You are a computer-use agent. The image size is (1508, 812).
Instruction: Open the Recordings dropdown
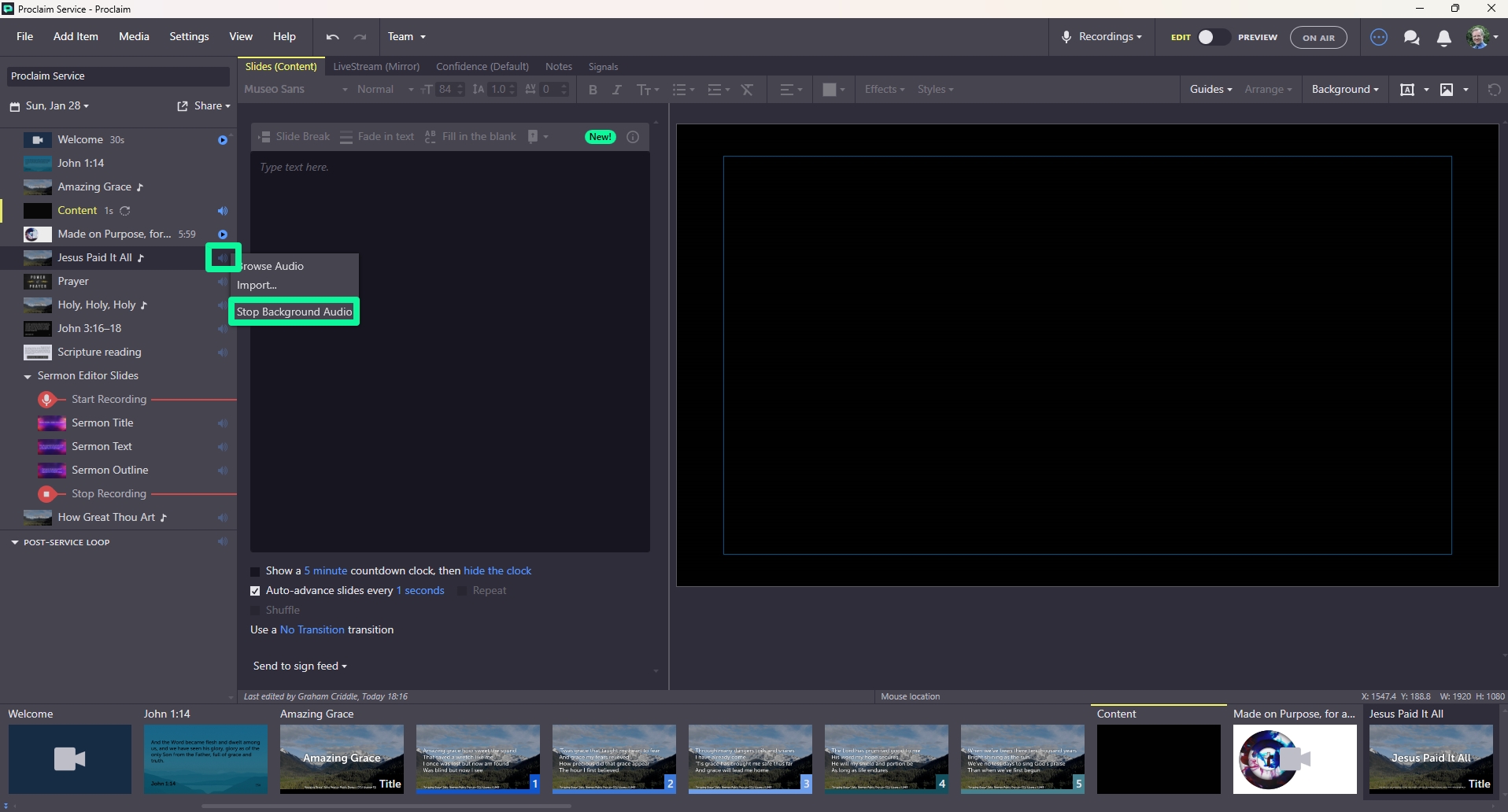click(1102, 37)
